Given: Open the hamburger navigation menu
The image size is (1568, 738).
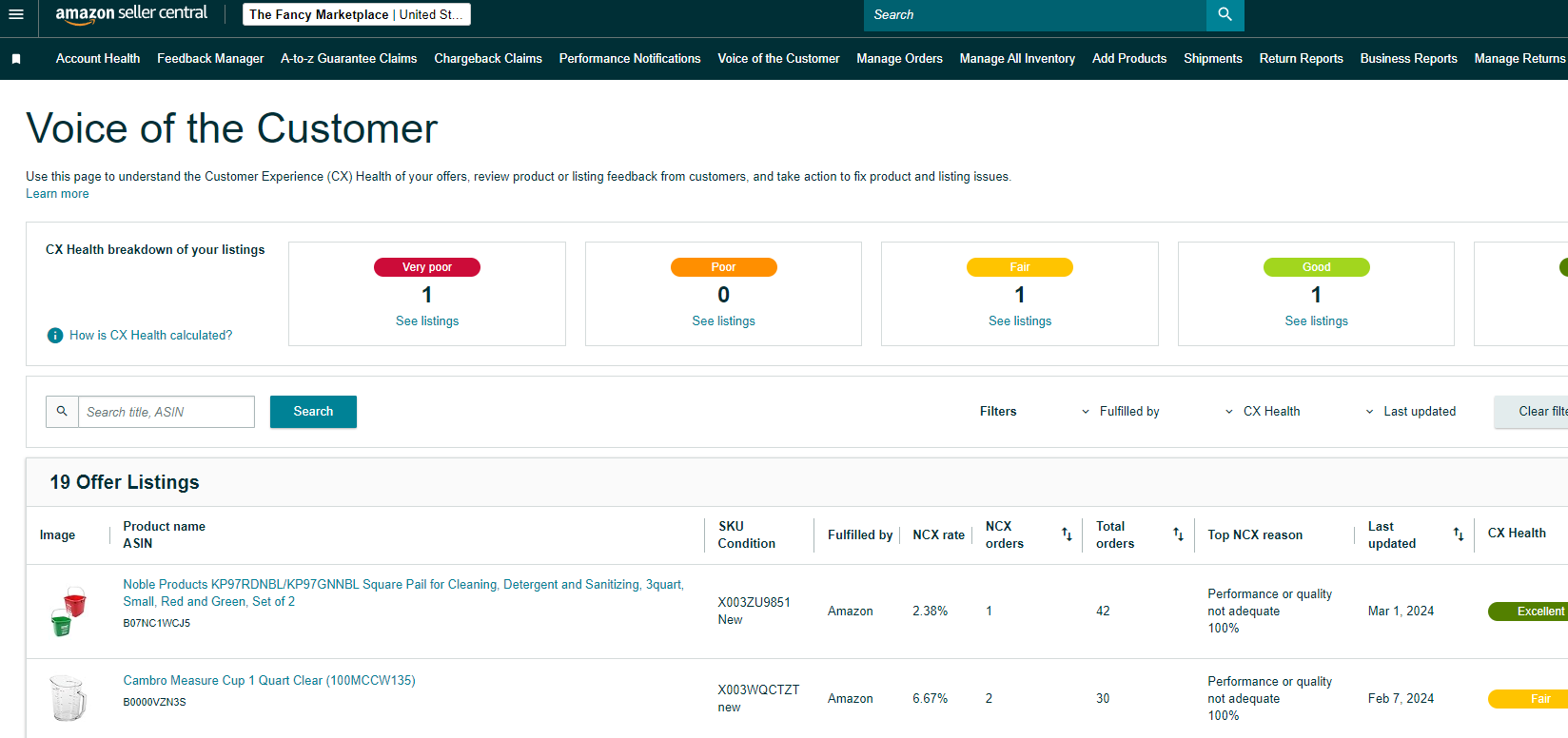Looking at the screenshot, I should (15, 14).
